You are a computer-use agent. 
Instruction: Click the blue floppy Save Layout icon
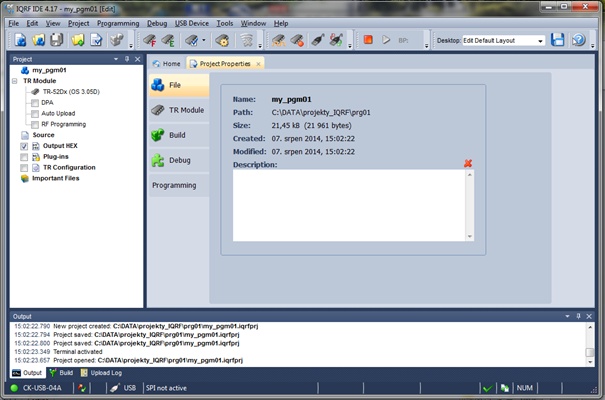point(558,40)
